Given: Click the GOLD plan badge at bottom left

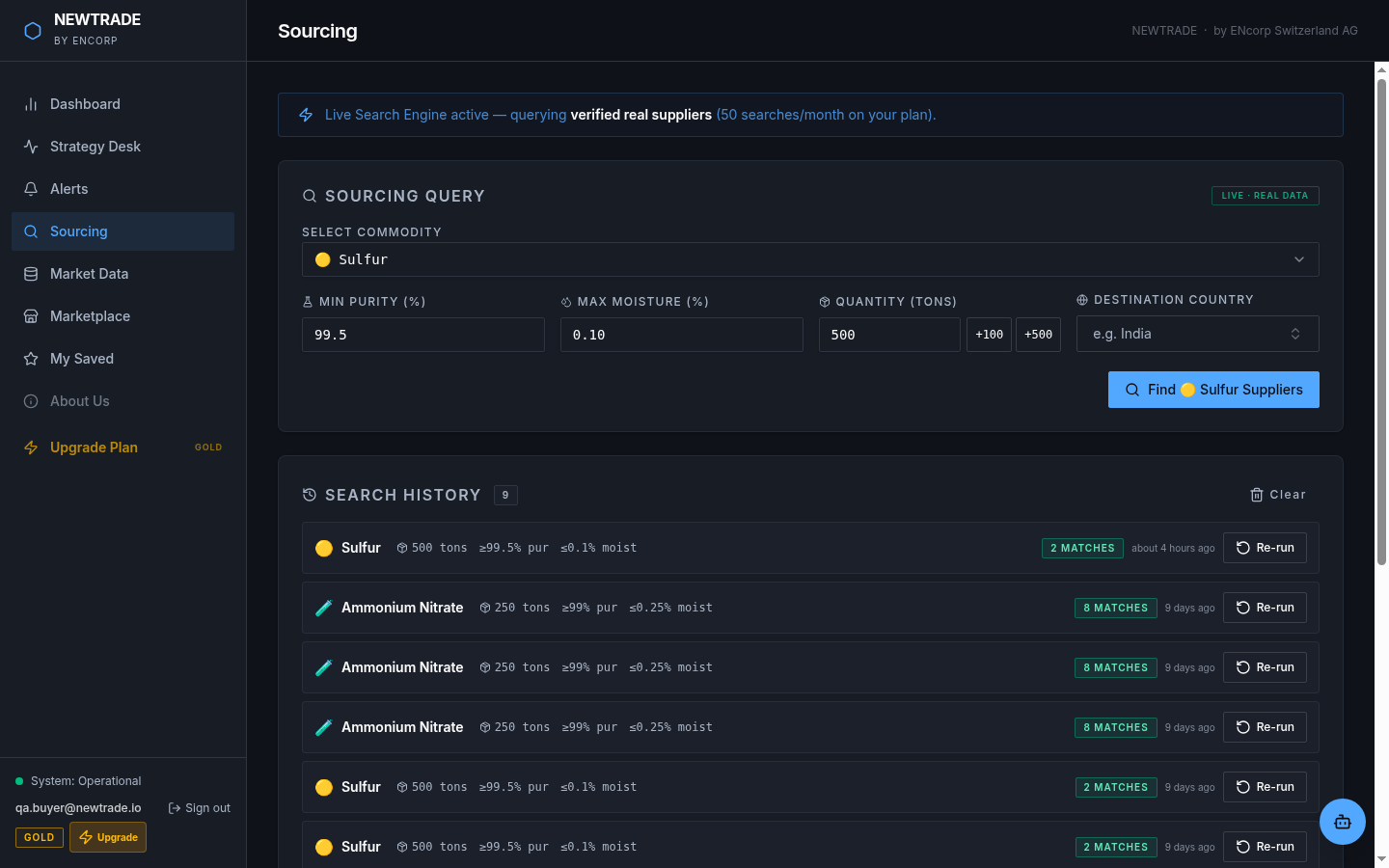Looking at the screenshot, I should click(x=40, y=837).
